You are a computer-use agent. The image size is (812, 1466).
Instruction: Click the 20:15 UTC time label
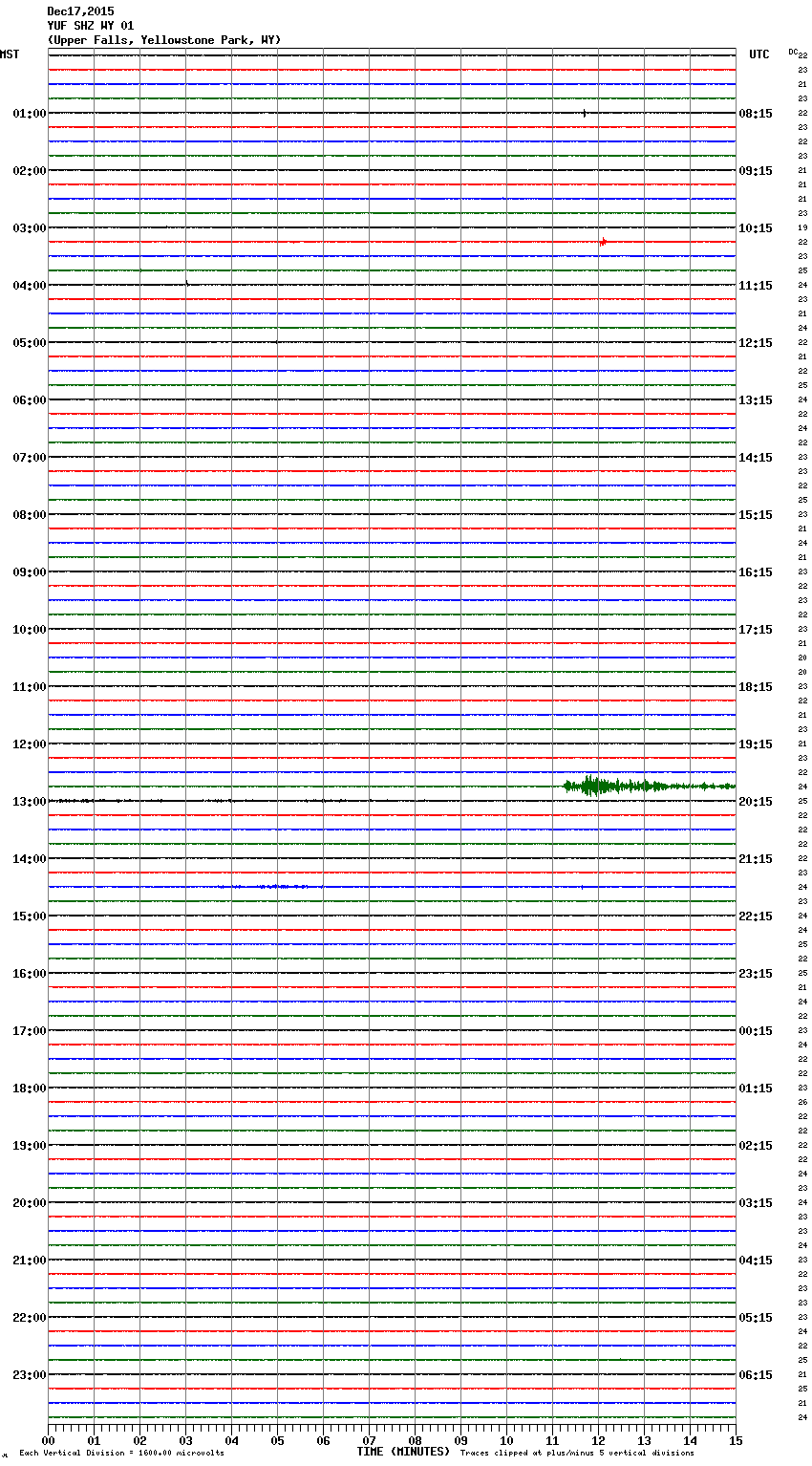tap(756, 802)
